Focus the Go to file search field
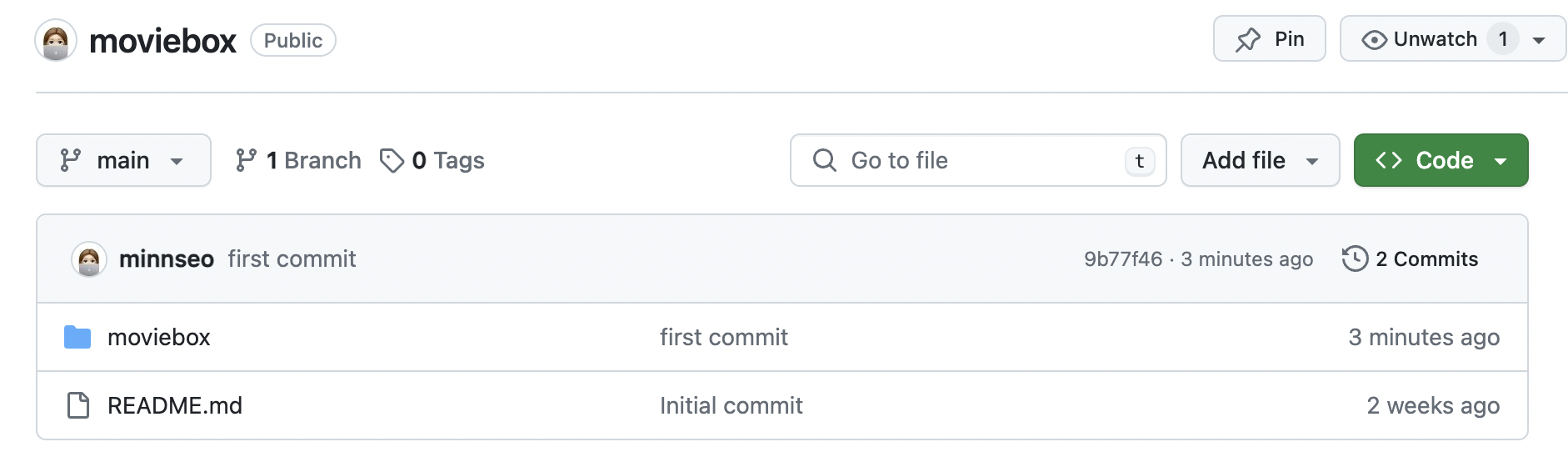 pos(978,160)
